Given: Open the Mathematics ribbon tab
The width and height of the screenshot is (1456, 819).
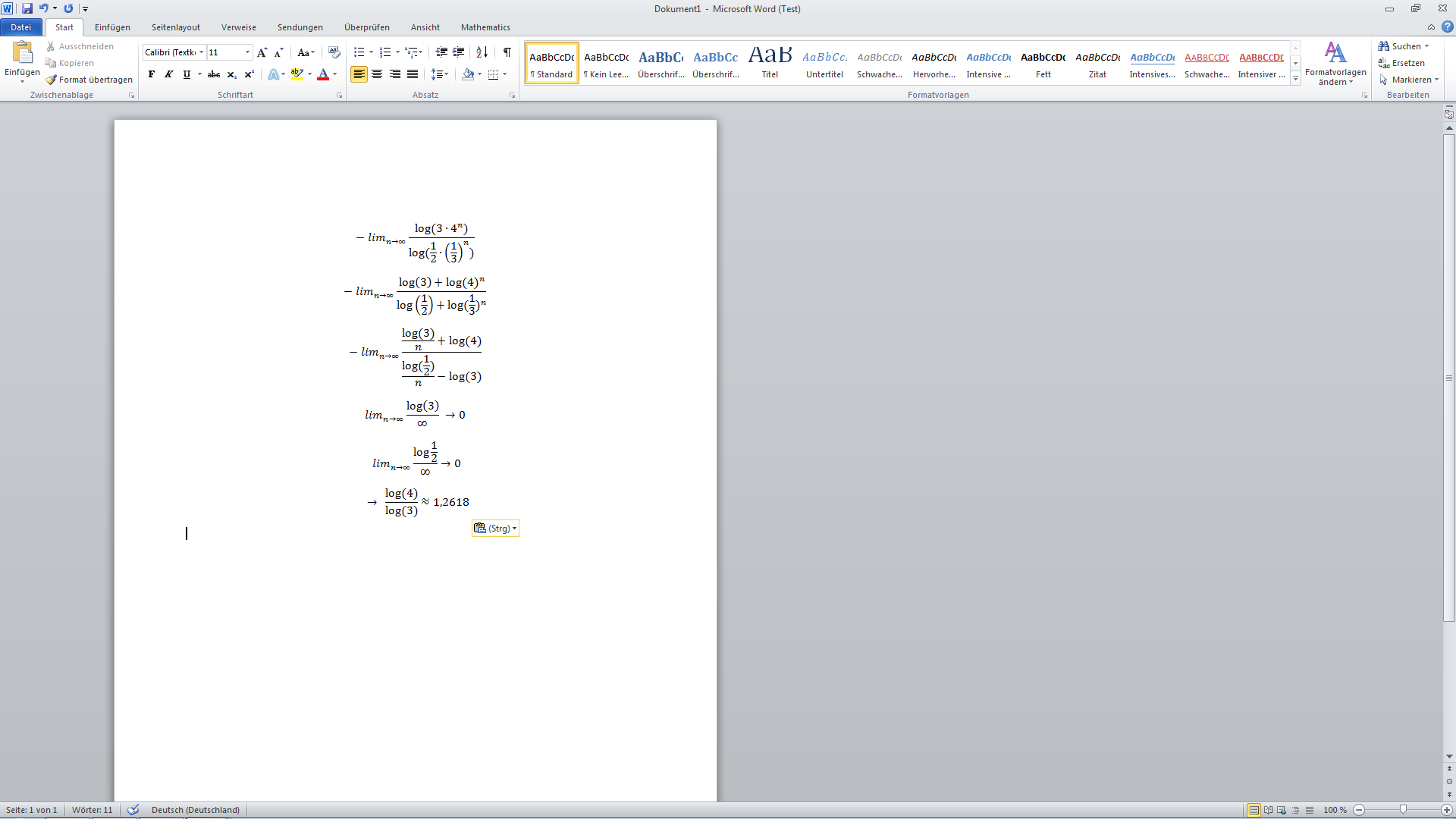Looking at the screenshot, I should coord(485,27).
